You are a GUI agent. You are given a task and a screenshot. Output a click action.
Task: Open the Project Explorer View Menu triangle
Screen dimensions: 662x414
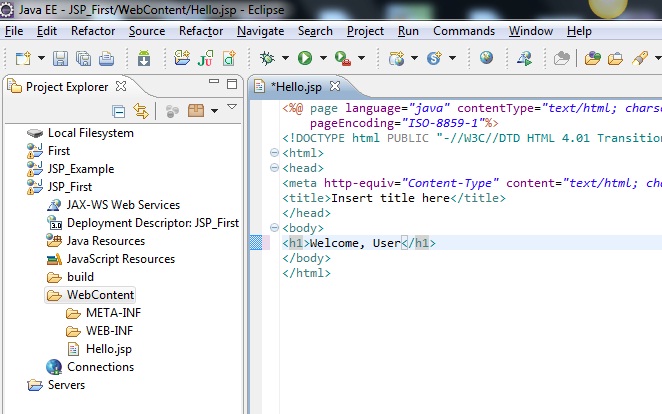point(232,106)
